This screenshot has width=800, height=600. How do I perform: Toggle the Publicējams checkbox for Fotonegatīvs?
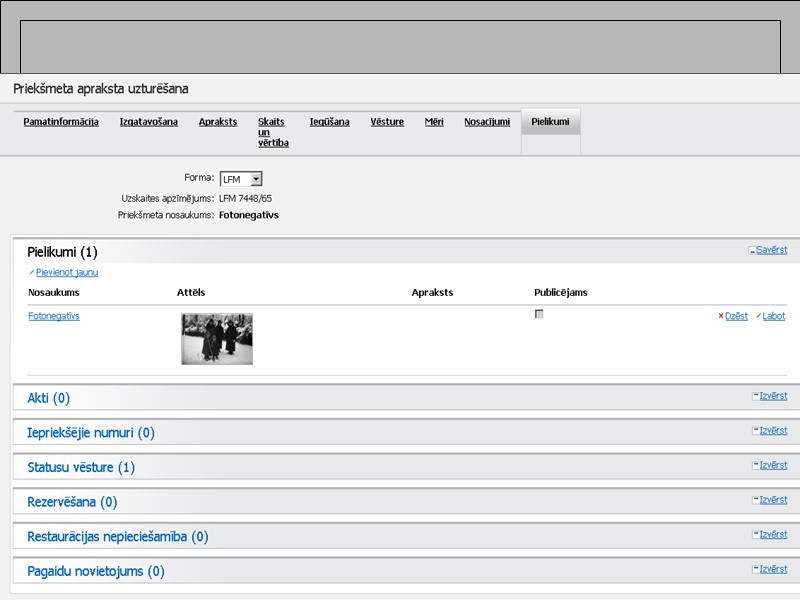[539, 314]
